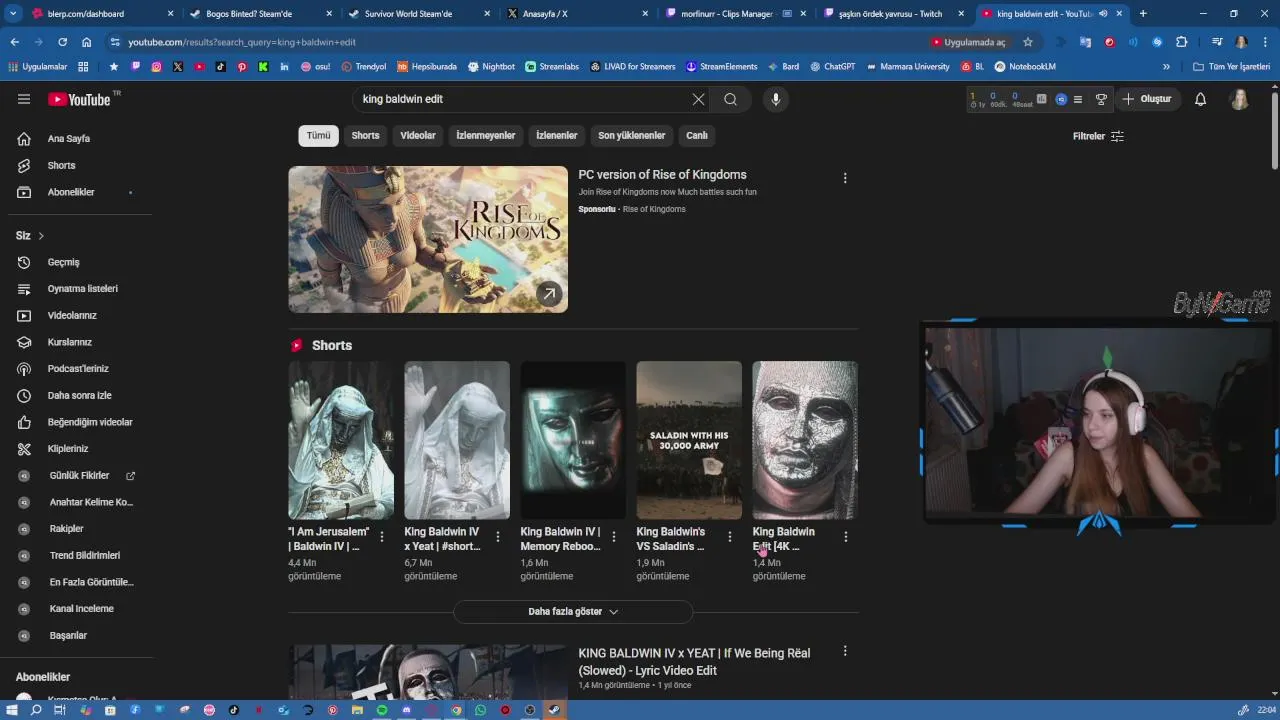Select the Videolar filter chip
This screenshot has width=1280, height=720.
[x=418, y=135]
